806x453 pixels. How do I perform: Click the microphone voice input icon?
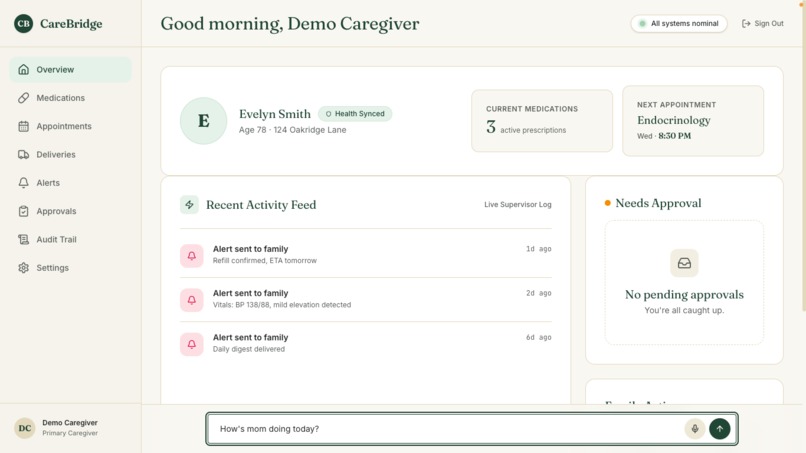coord(694,429)
